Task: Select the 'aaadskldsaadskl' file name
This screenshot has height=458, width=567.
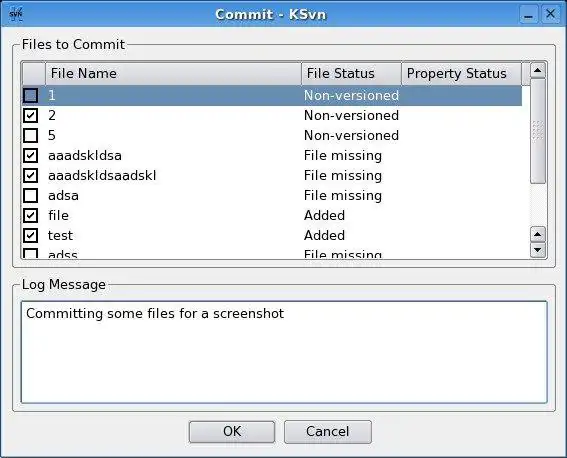Action: pos(102,175)
